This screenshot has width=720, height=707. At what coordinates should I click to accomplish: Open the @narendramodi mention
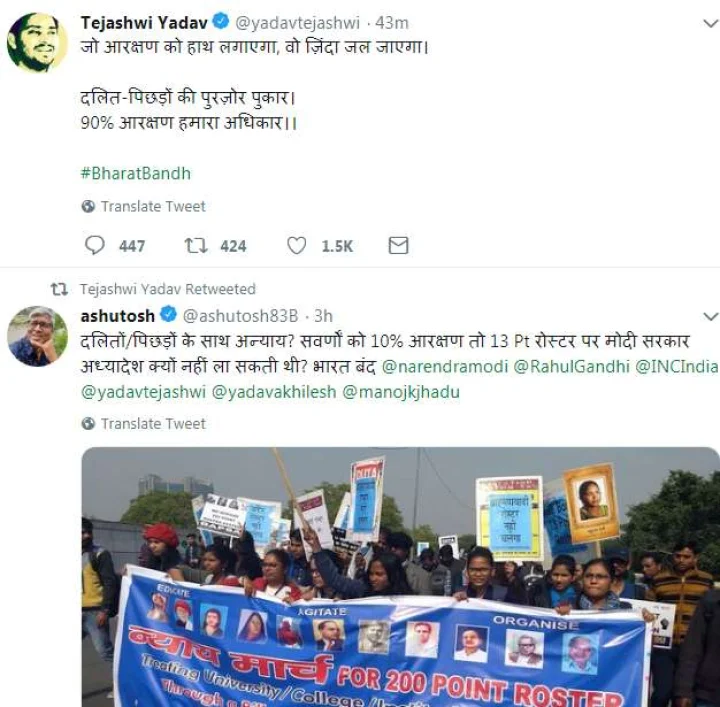click(x=445, y=367)
